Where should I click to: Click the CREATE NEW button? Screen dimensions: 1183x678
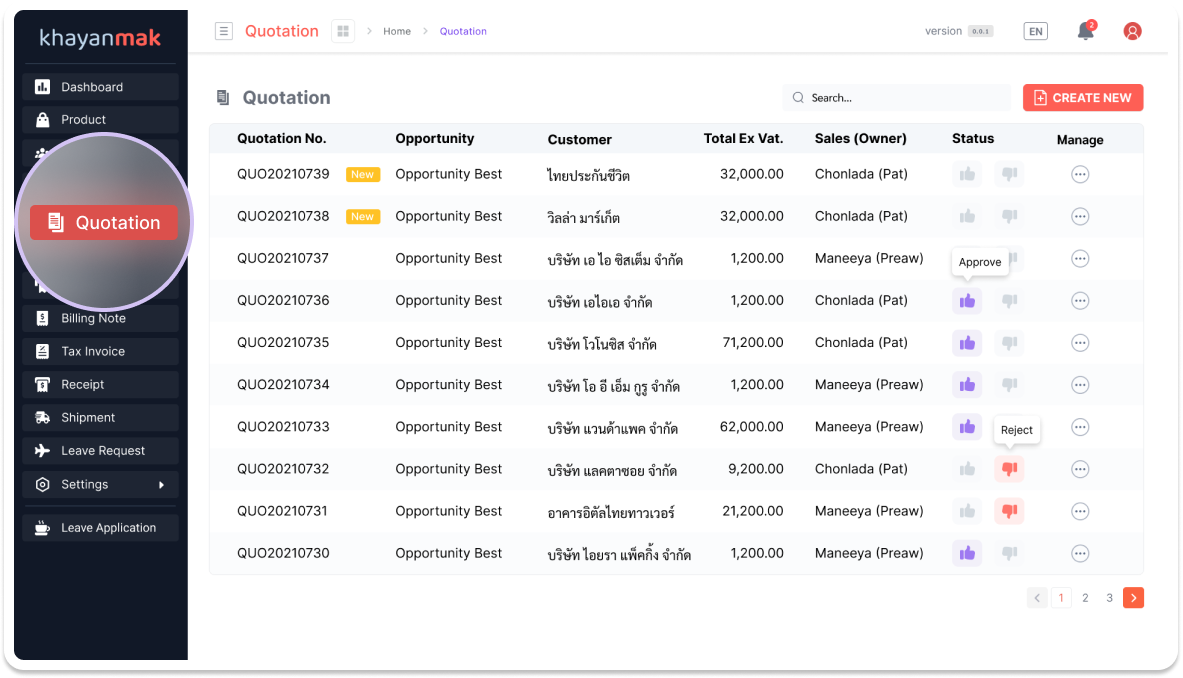click(x=1082, y=98)
